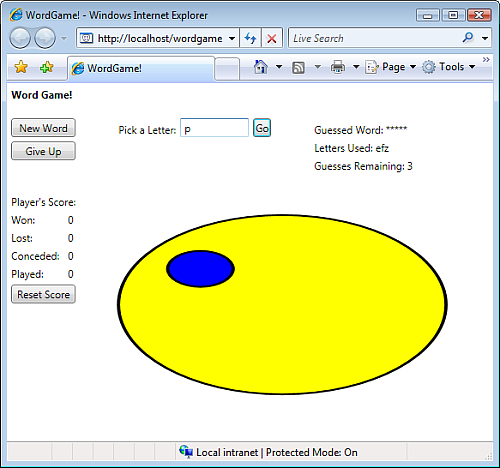Select the WordGame! tab
The width and height of the screenshot is (500, 468).
141,68
